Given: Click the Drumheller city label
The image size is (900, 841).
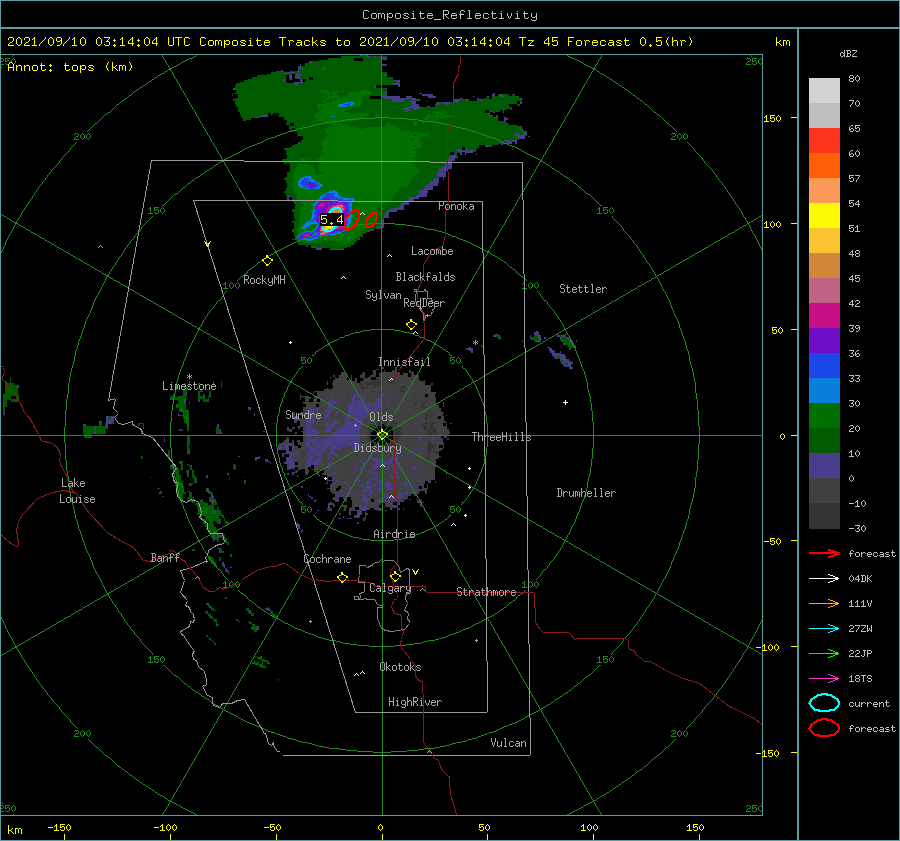Looking at the screenshot, I should 586,493.
